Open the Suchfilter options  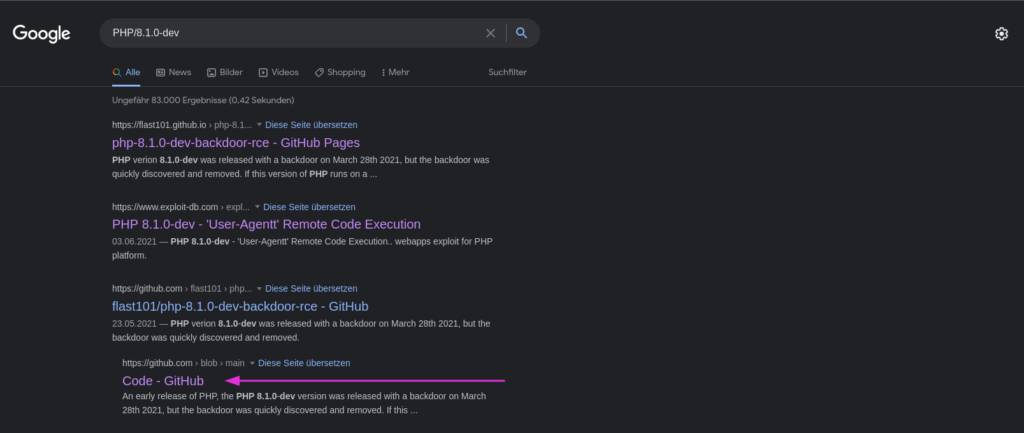507,72
